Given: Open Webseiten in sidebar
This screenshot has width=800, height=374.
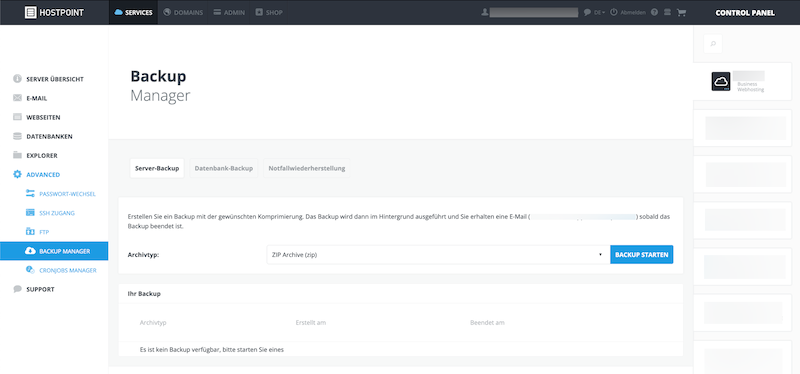Looking at the screenshot, I should (x=43, y=117).
